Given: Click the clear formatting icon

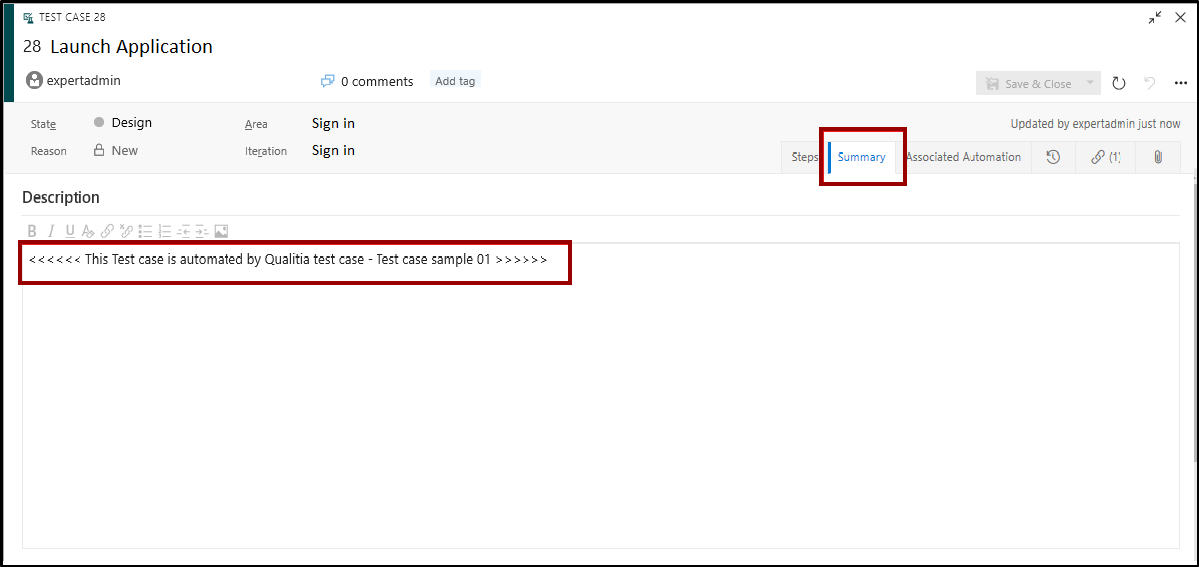Looking at the screenshot, I should pos(88,231).
